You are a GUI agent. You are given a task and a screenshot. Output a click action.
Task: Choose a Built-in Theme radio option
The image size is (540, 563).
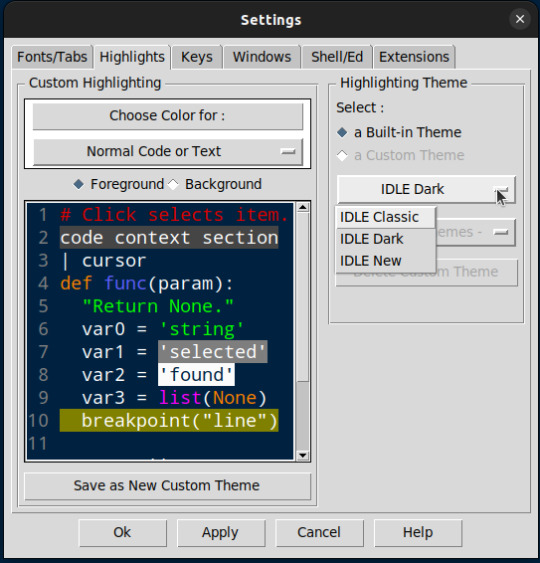pos(399,132)
